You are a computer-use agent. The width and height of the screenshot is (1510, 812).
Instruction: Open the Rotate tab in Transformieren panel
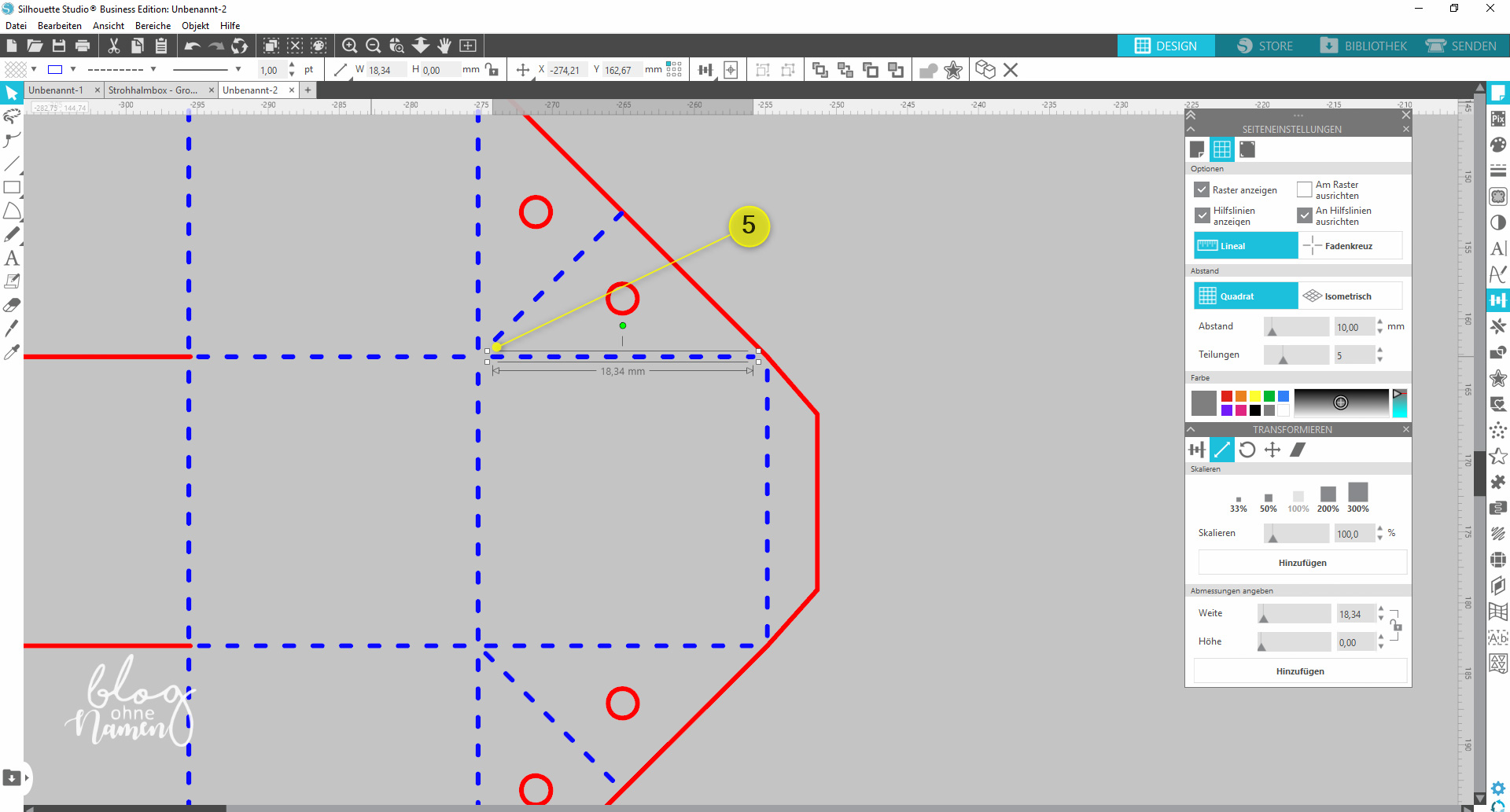coord(1247,450)
